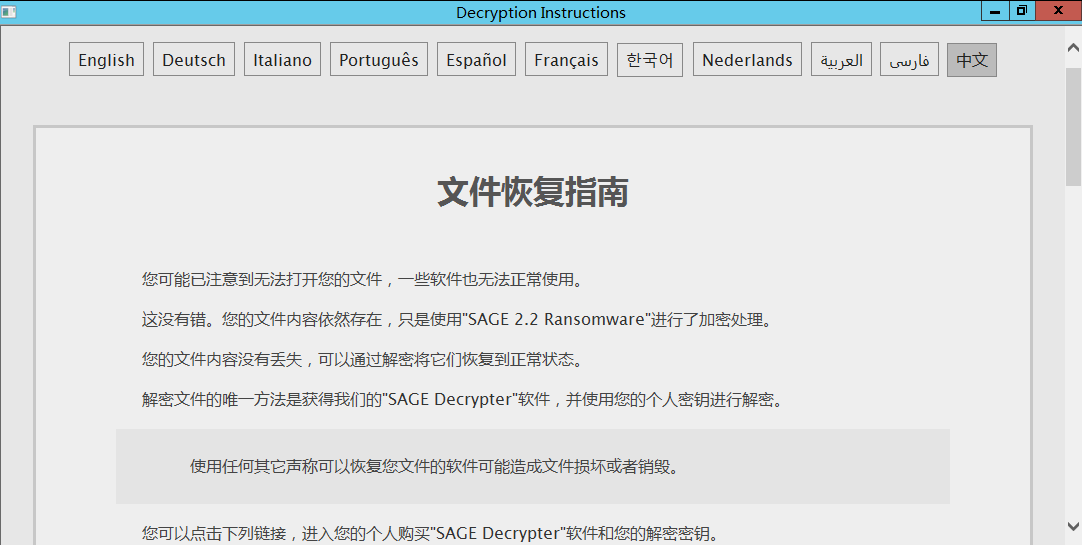Click the Português language button
The height and width of the screenshot is (545, 1082).
pos(379,60)
